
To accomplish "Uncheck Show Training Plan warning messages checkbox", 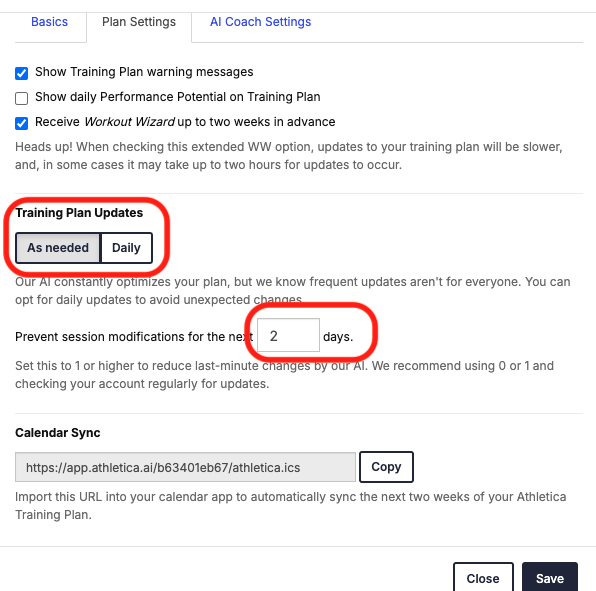I will (22, 73).
